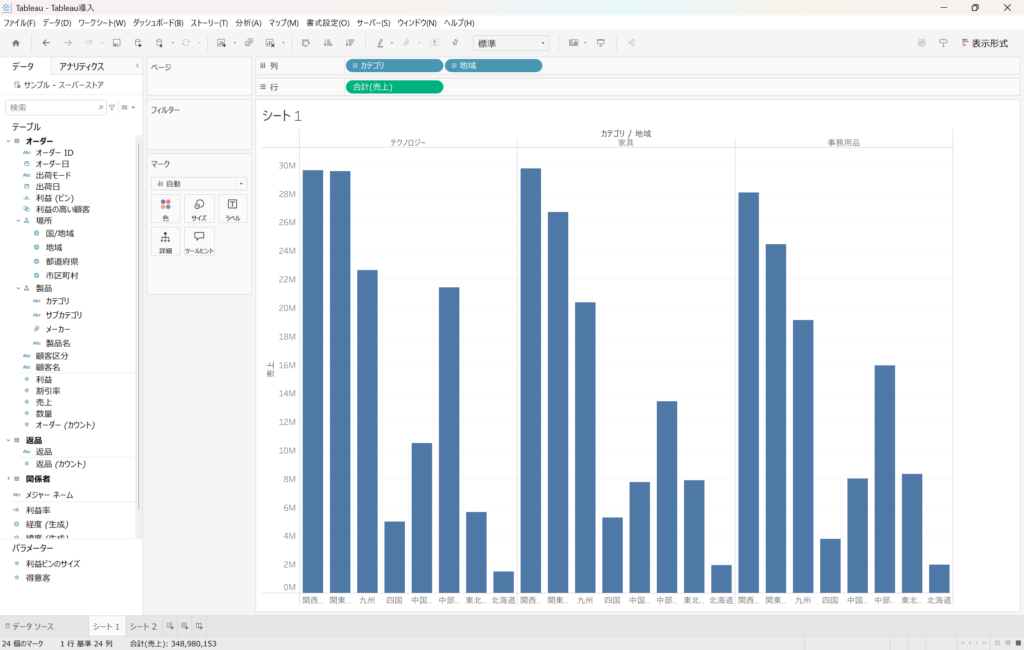Click the Tableau home icon in toolbar
This screenshot has width=1024, height=650.
(x=15, y=43)
